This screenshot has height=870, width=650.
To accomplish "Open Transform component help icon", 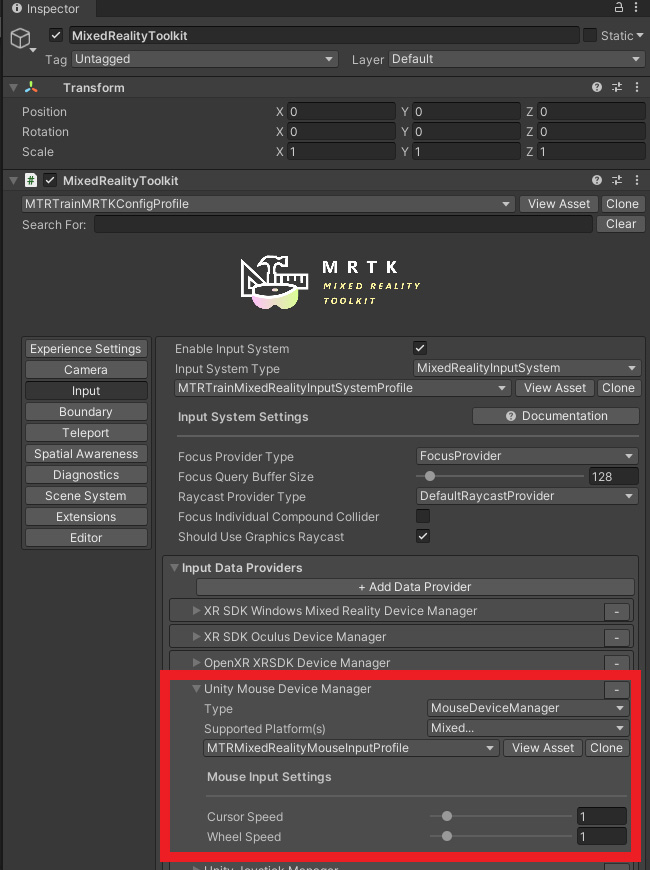I will [x=597, y=87].
